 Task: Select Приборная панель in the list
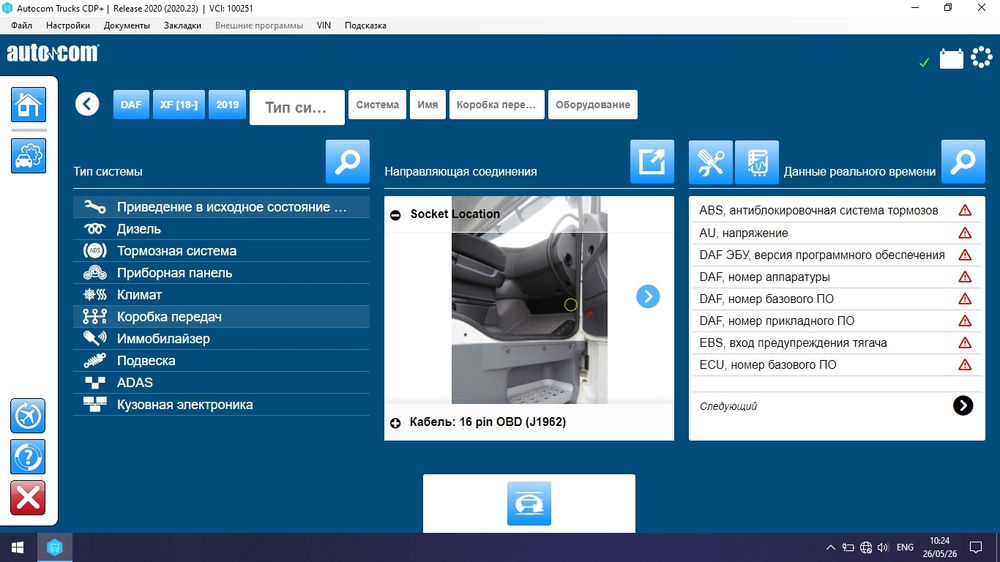point(221,273)
